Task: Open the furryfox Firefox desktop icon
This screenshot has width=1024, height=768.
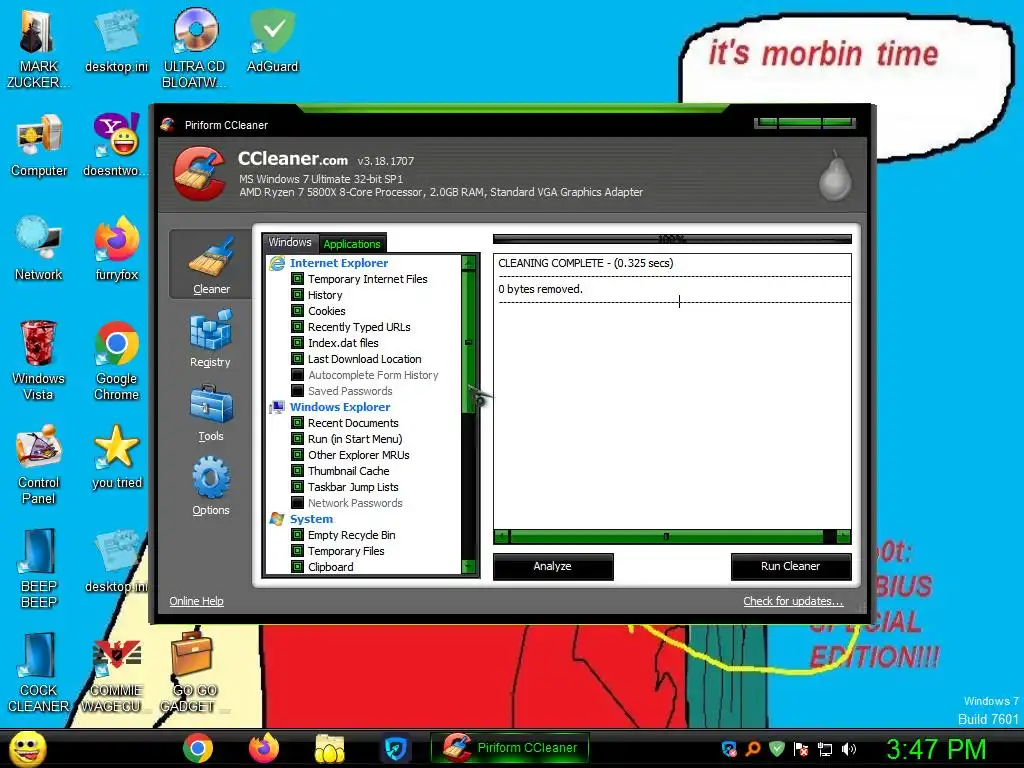Action: (x=116, y=248)
